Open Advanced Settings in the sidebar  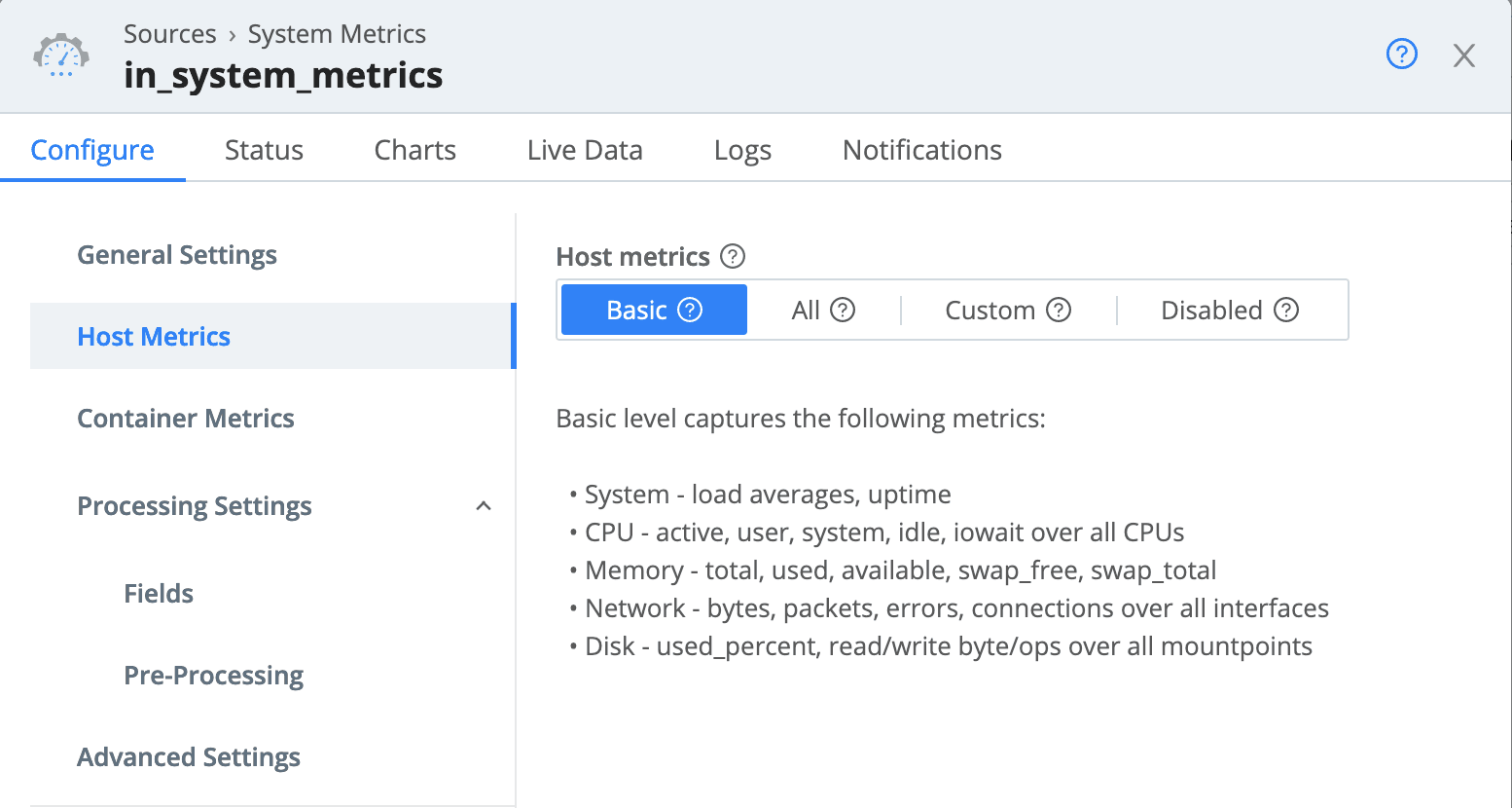point(188,757)
